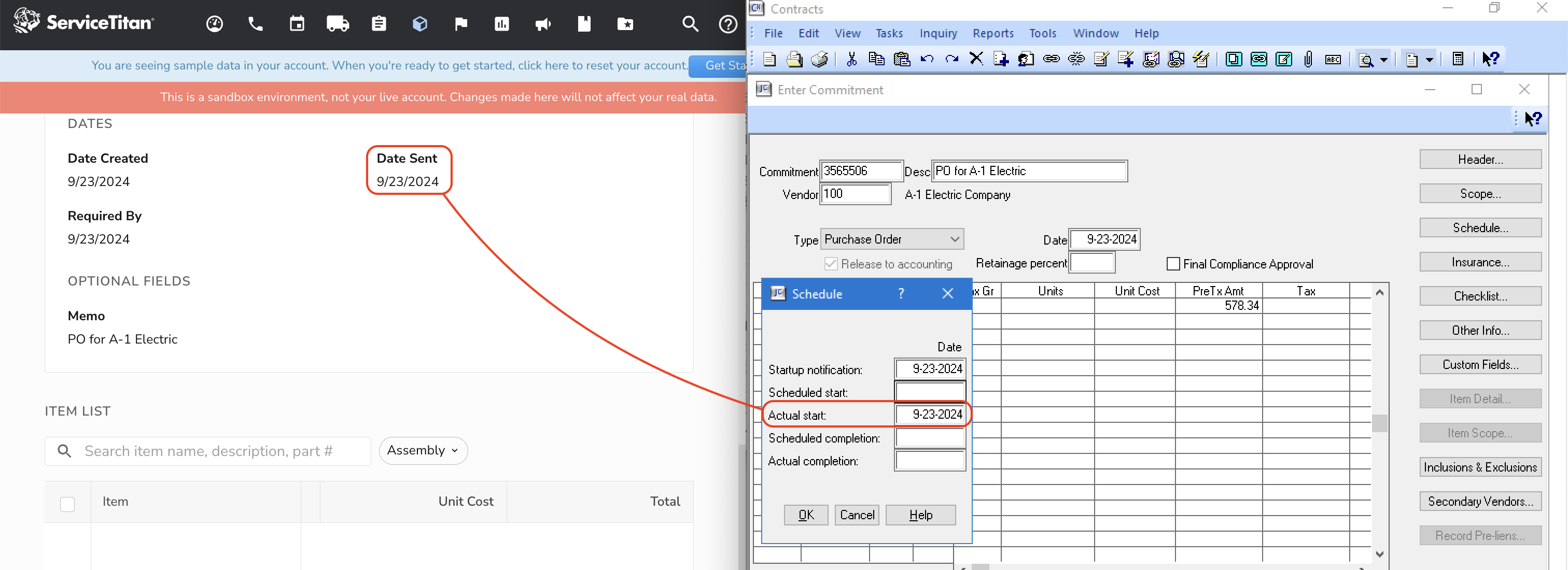Click the Actual start date field

tap(930, 414)
